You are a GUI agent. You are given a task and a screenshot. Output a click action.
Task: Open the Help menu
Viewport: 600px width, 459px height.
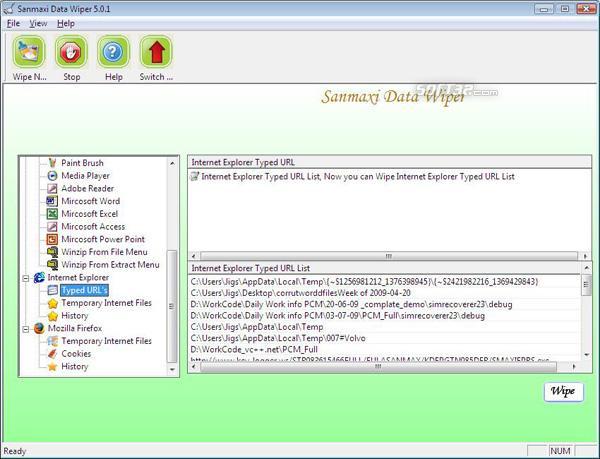click(66, 24)
